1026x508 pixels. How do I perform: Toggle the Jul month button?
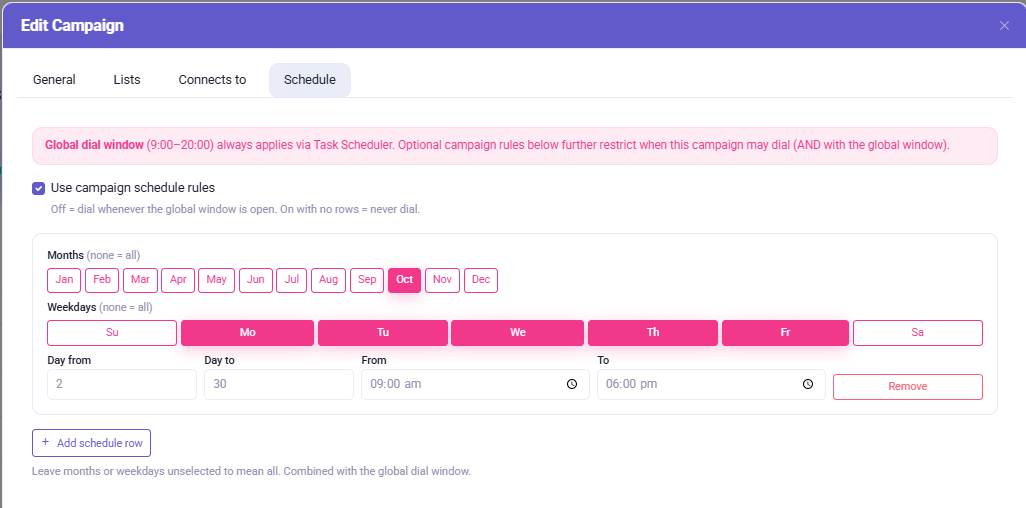[292, 280]
